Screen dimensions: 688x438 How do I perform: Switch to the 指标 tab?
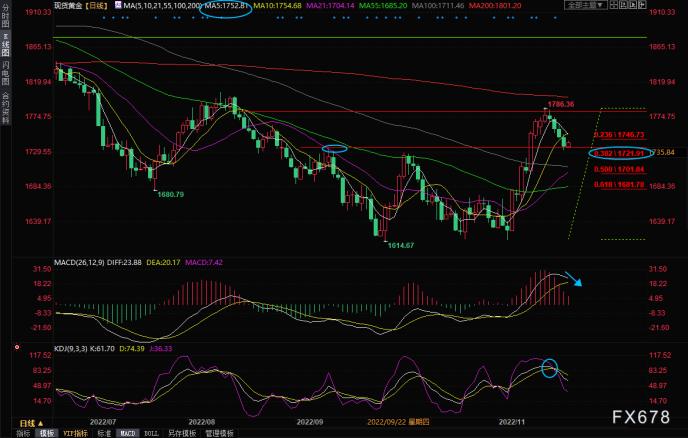(x=23, y=433)
